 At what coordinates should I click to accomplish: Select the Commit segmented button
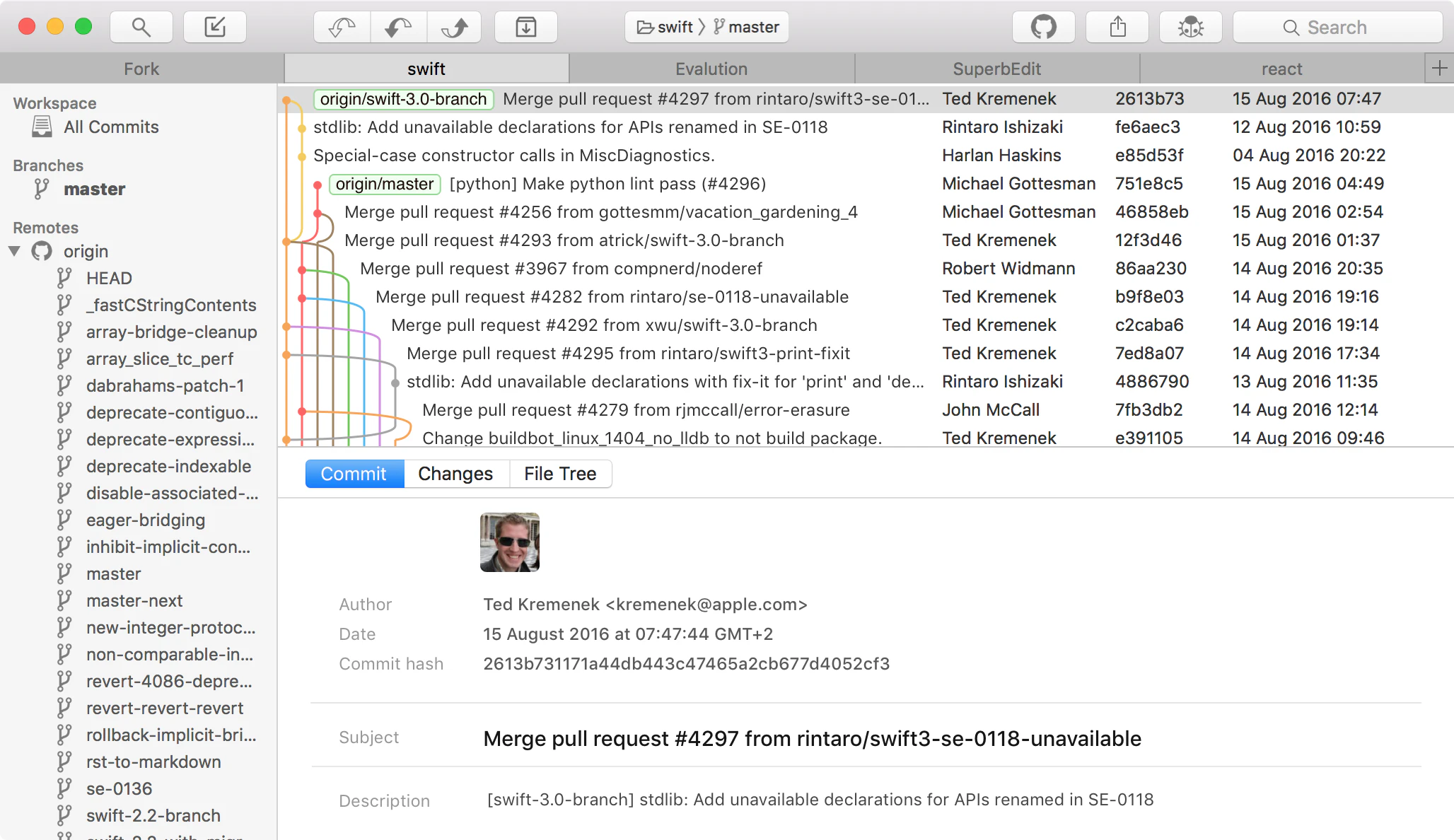(354, 474)
